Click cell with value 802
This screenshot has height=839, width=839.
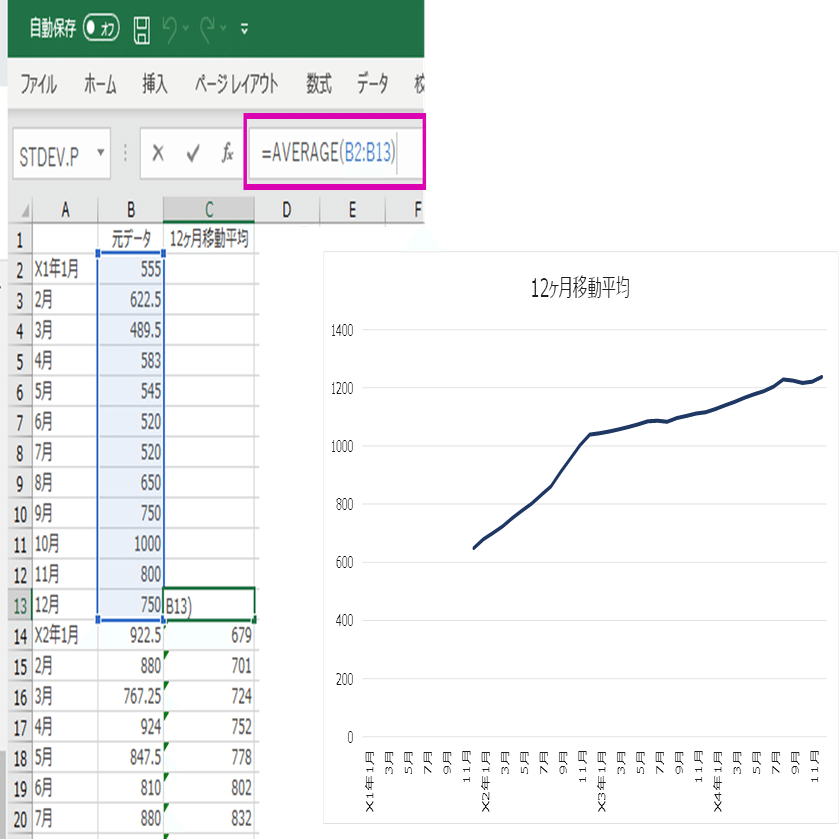(x=209, y=788)
